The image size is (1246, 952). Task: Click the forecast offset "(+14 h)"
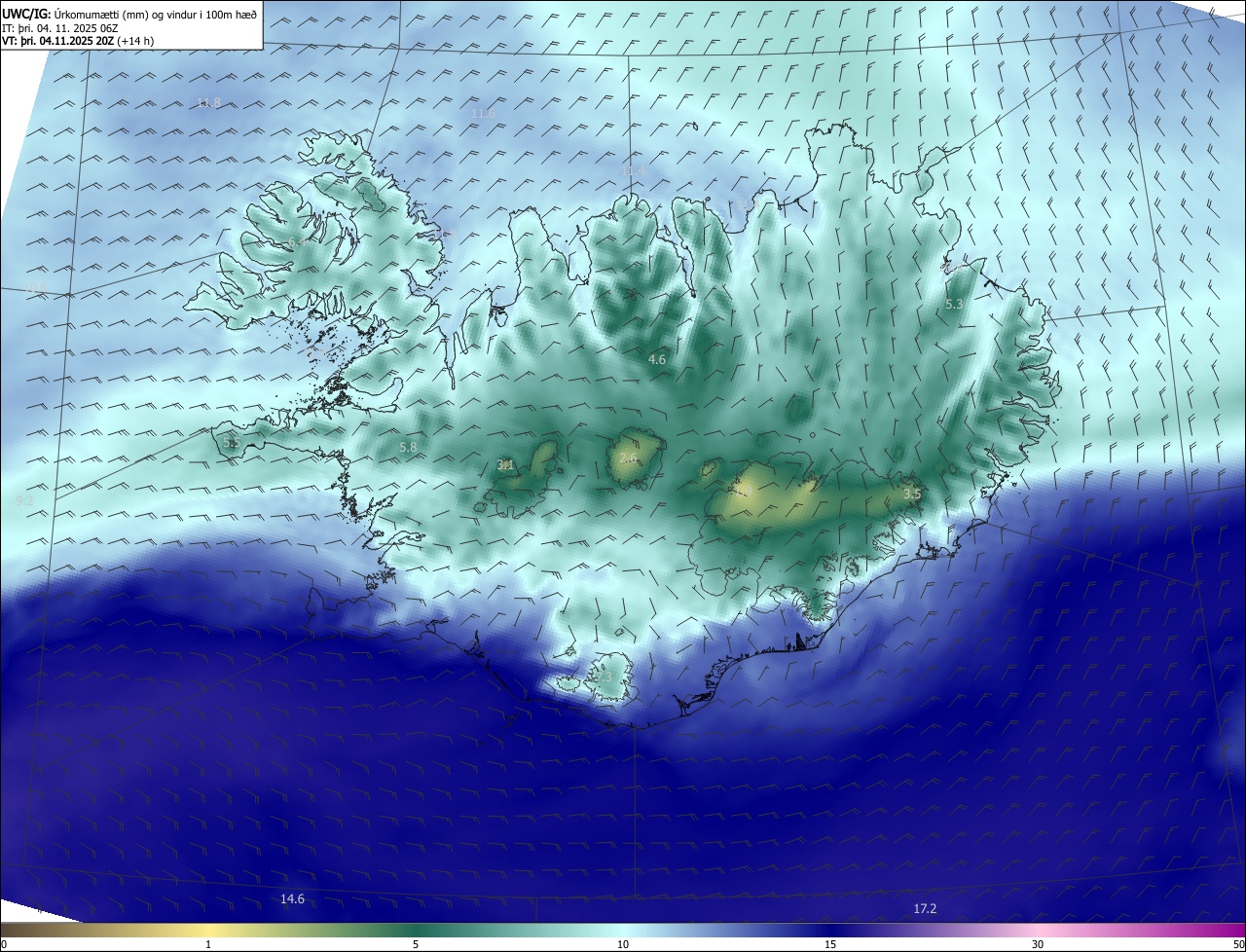coord(135,41)
